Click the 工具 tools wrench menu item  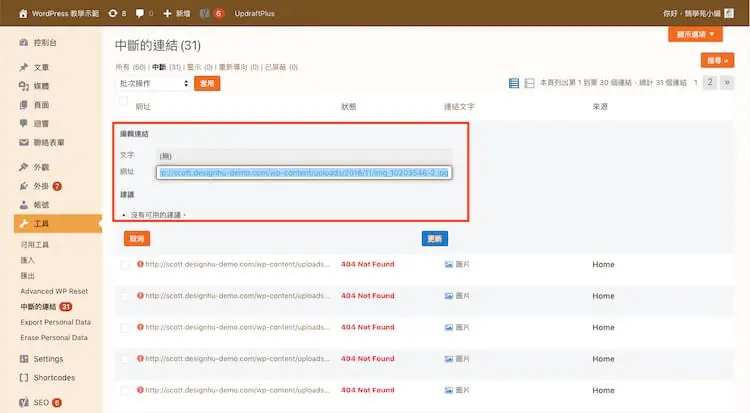tap(58, 223)
